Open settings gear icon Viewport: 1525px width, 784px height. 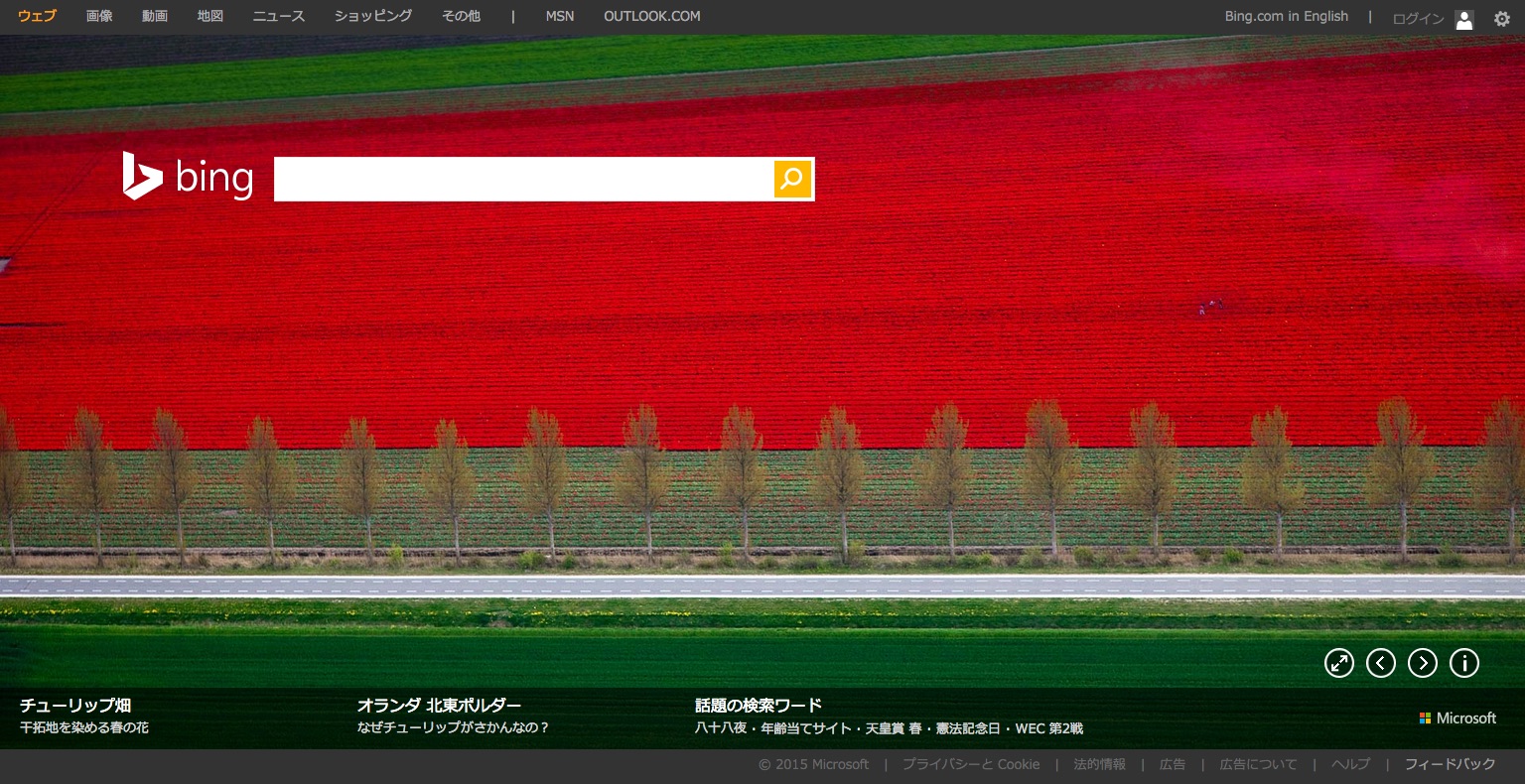click(1501, 18)
